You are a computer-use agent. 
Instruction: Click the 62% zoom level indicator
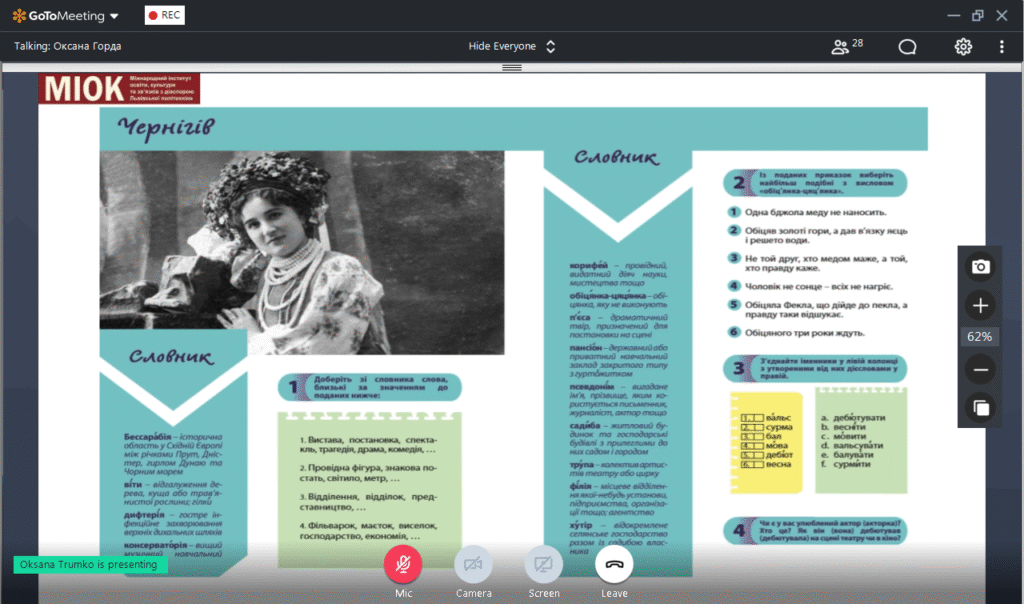point(981,337)
